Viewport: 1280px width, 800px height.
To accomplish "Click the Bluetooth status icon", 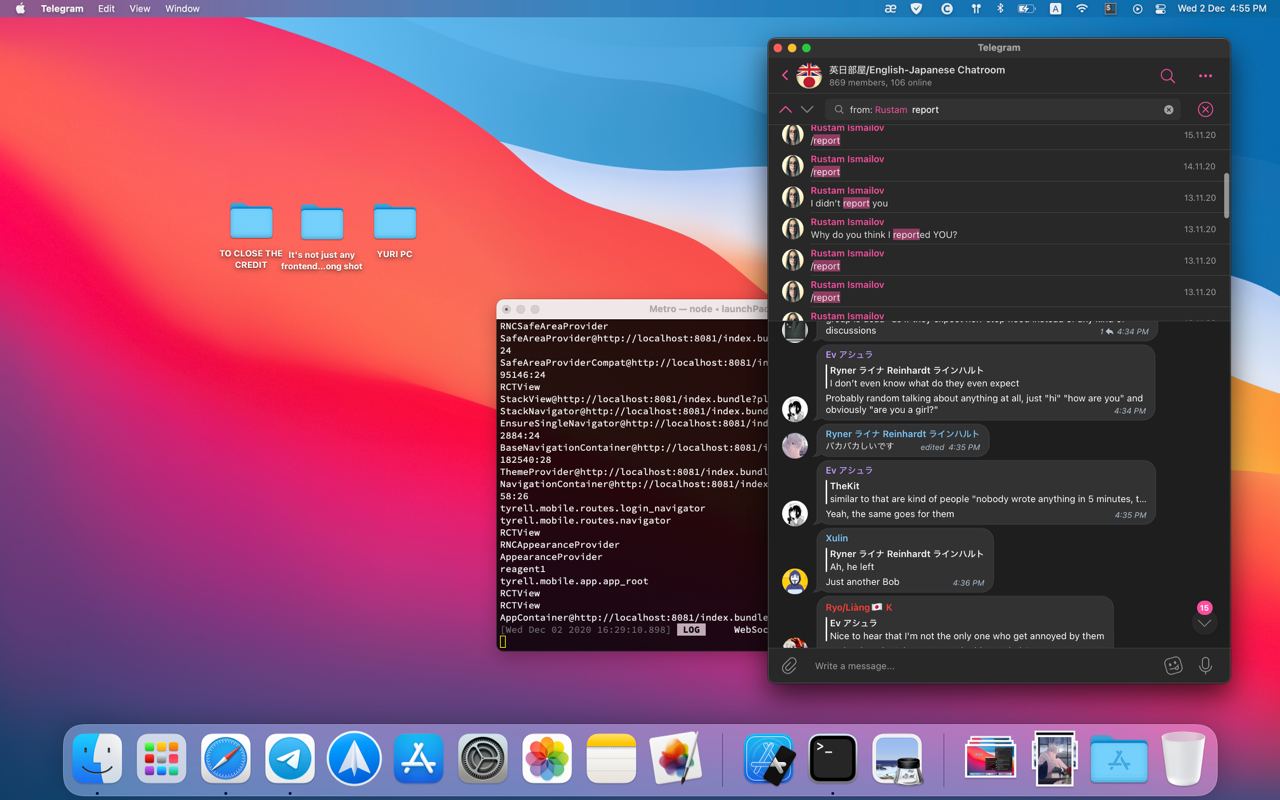I will tap(1000, 8).
